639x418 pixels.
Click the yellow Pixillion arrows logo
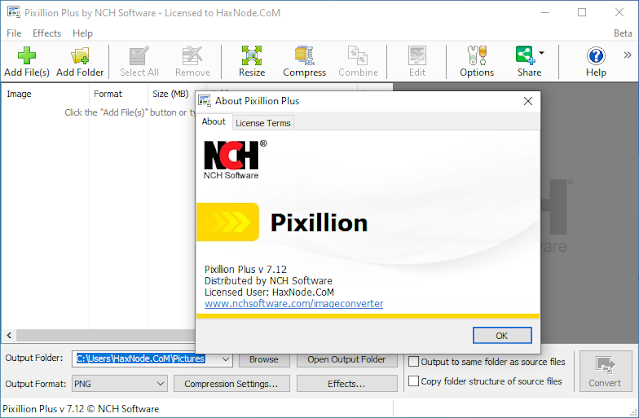pyautogui.click(x=228, y=222)
